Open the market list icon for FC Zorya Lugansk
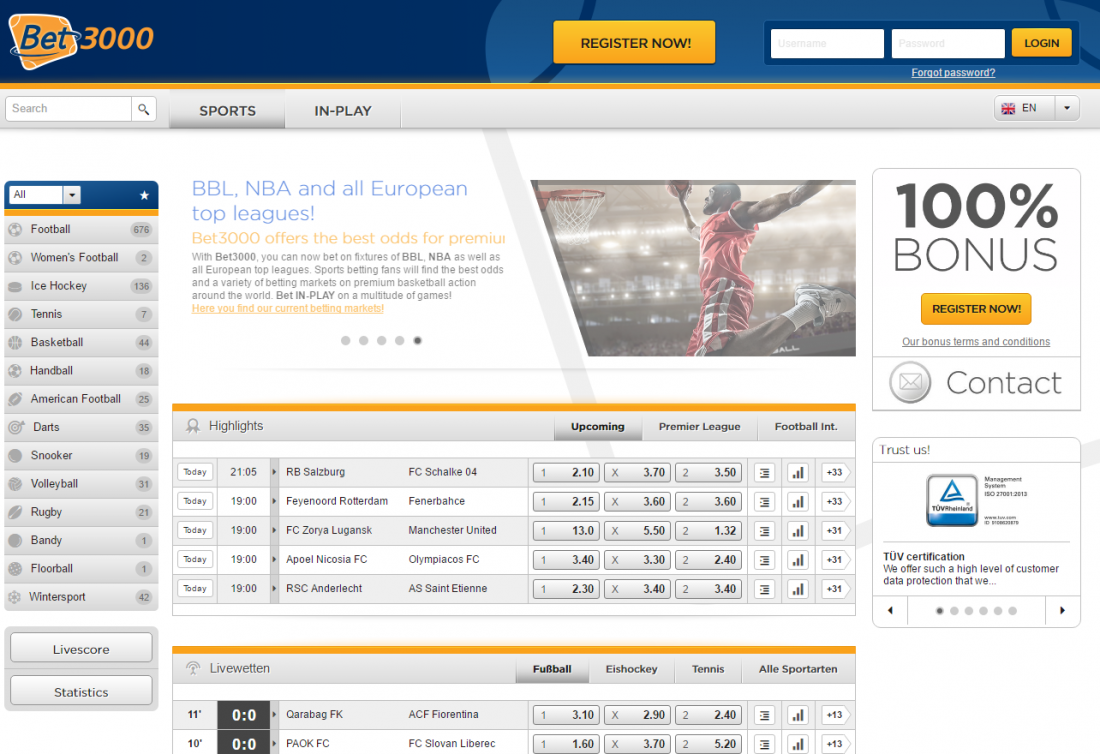Viewport: 1100px width, 754px height. (x=765, y=531)
